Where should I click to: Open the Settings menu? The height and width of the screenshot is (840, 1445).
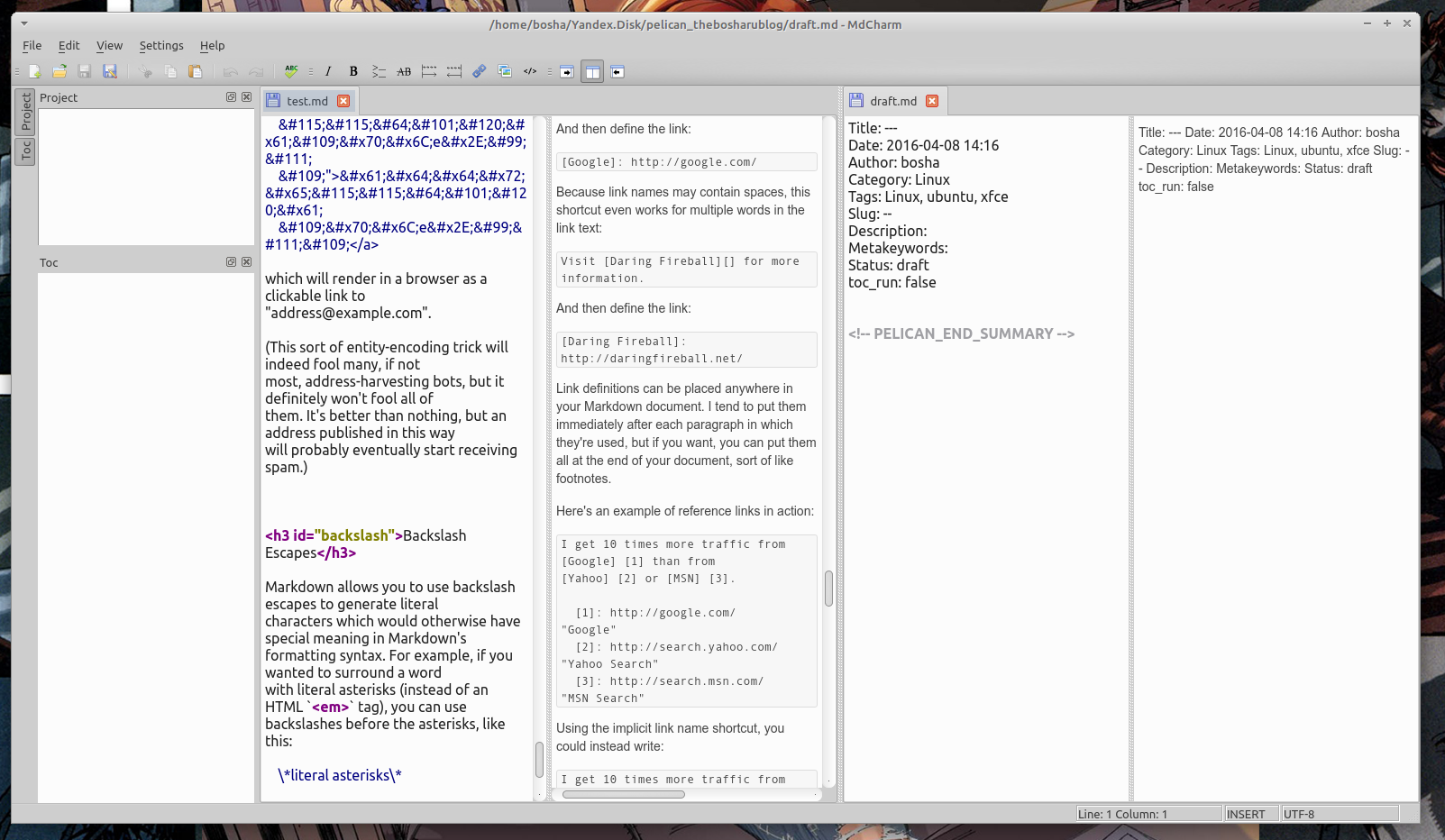(161, 45)
